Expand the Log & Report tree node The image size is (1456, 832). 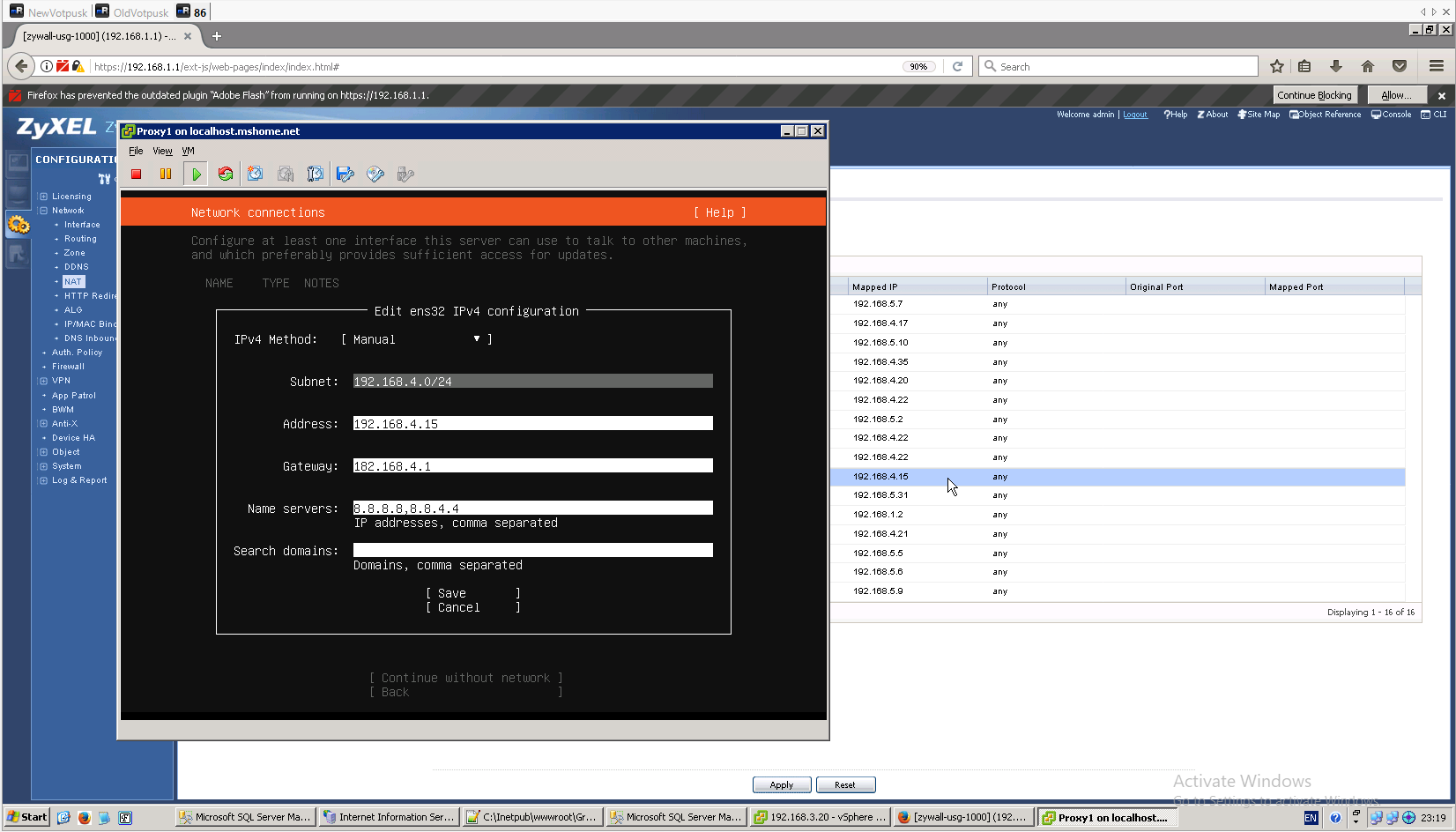[x=43, y=480]
